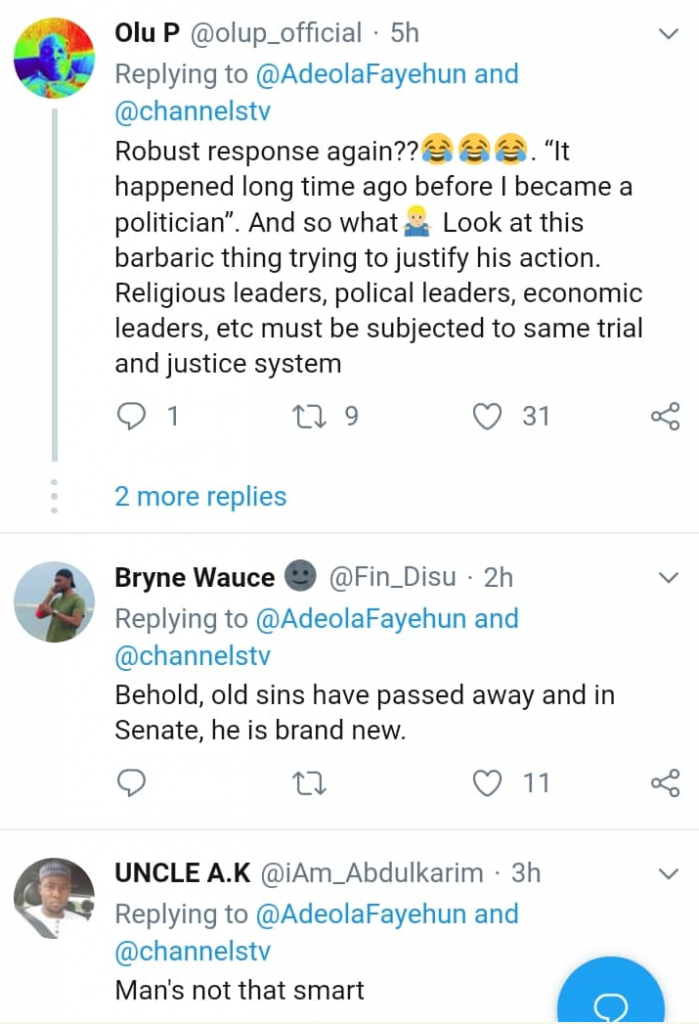Open Bryne Wauce's profile picture
Image resolution: width=699 pixels, height=1024 pixels.
(54, 602)
